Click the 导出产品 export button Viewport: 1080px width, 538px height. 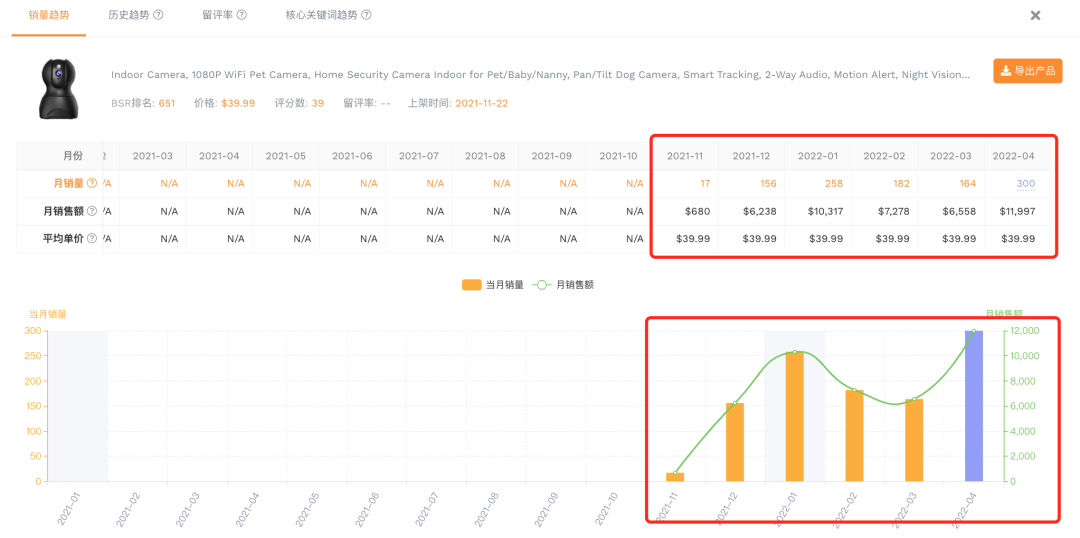[x=1027, y=71]
